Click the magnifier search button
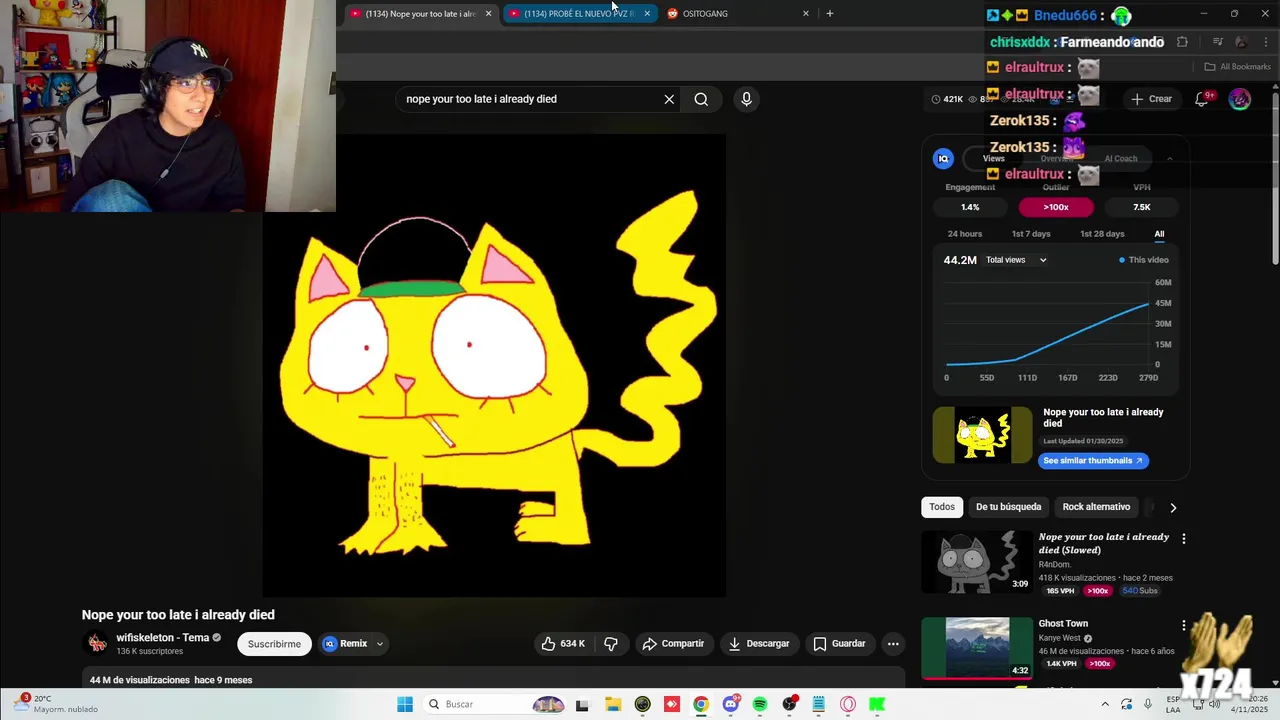Viewport: 1280px width, 720px height. [x=701, y=99]
